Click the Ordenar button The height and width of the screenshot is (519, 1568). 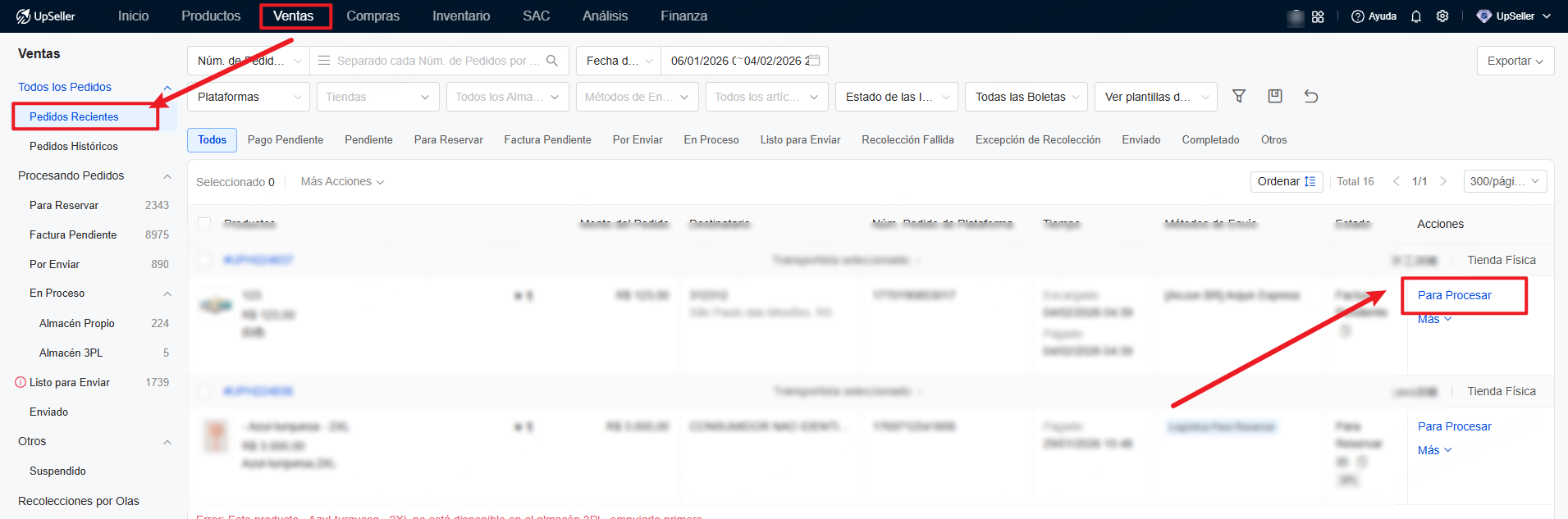point(1286,182)
